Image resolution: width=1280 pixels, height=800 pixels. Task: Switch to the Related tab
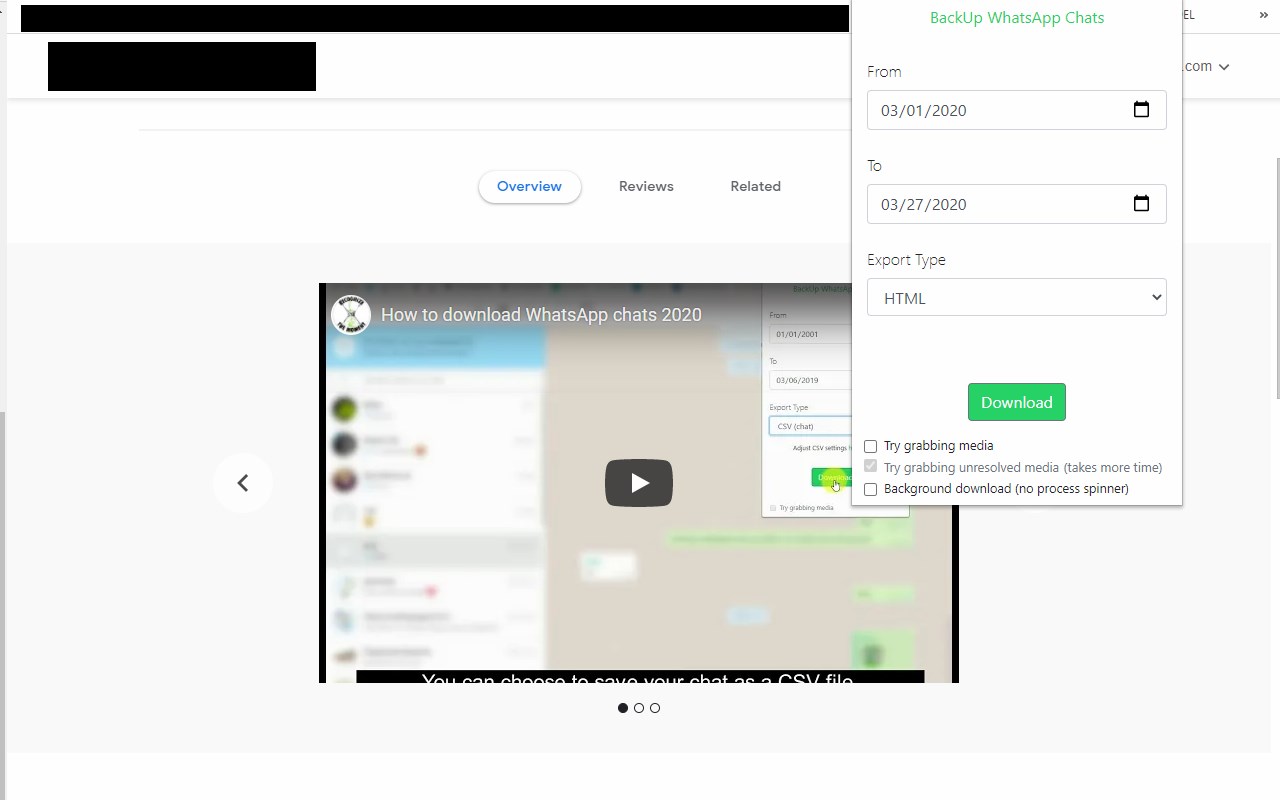755,186
